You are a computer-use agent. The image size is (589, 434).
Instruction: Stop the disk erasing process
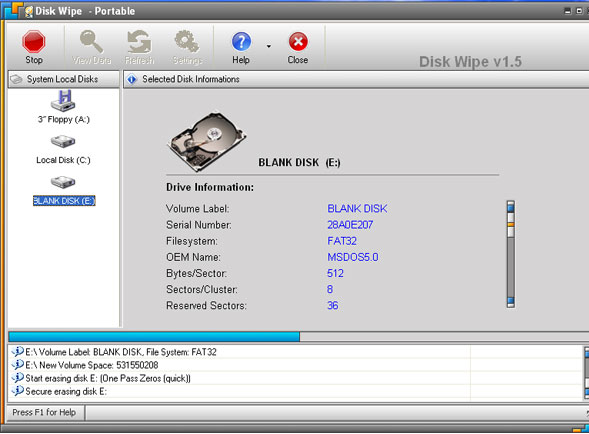coord(33,47)
